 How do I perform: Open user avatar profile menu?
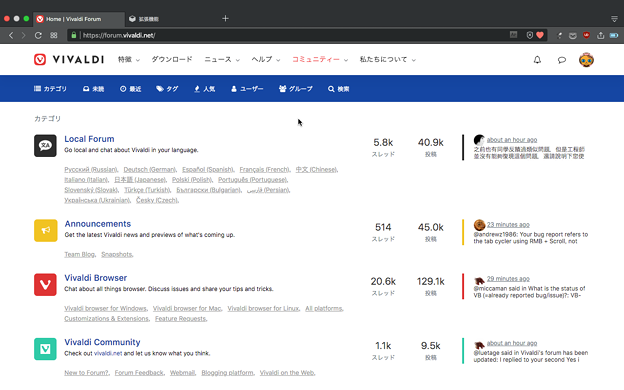coord(586,60)
